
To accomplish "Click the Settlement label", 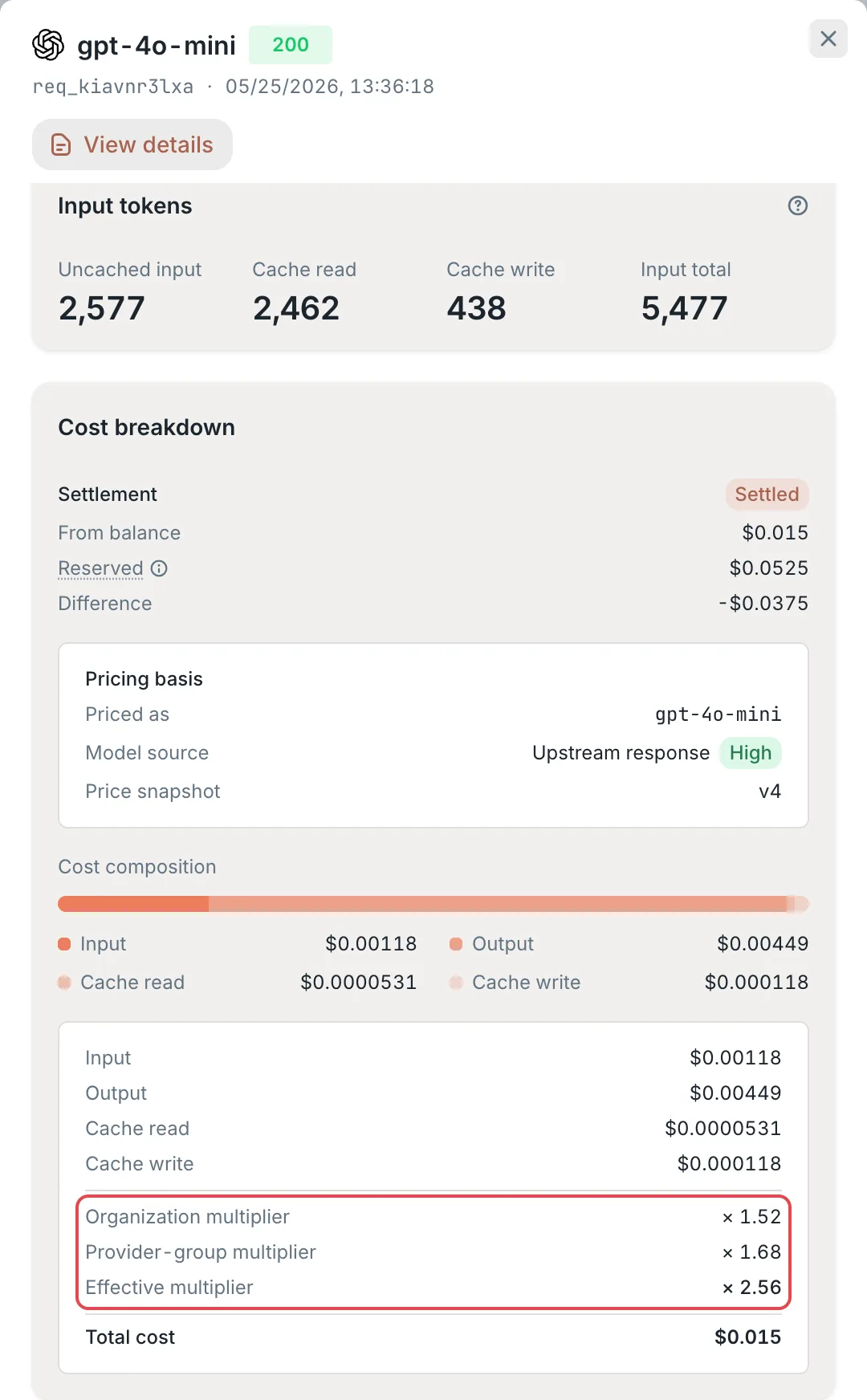I will click(x=108, y=494).
